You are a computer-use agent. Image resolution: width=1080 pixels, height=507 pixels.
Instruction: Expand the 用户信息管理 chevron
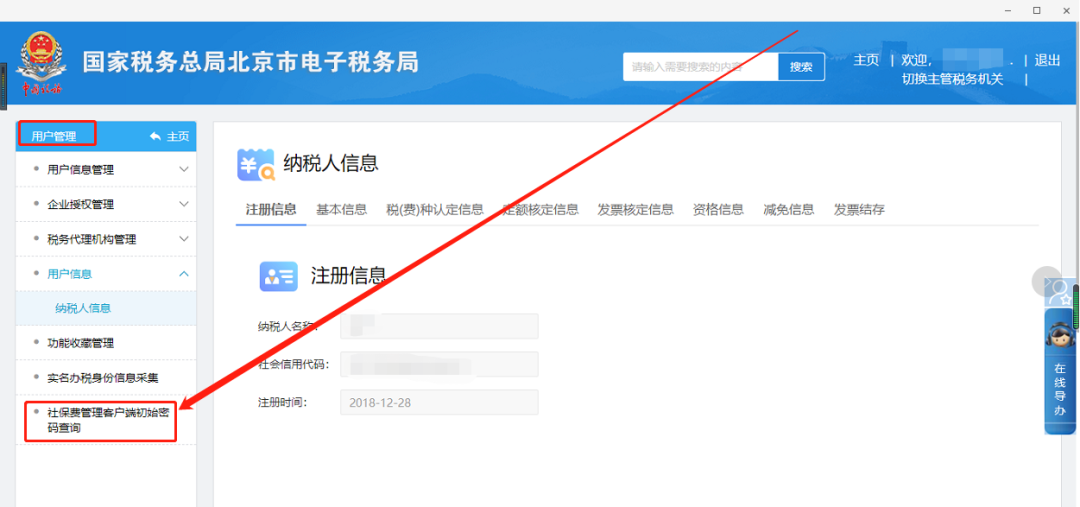pos(184,169)
